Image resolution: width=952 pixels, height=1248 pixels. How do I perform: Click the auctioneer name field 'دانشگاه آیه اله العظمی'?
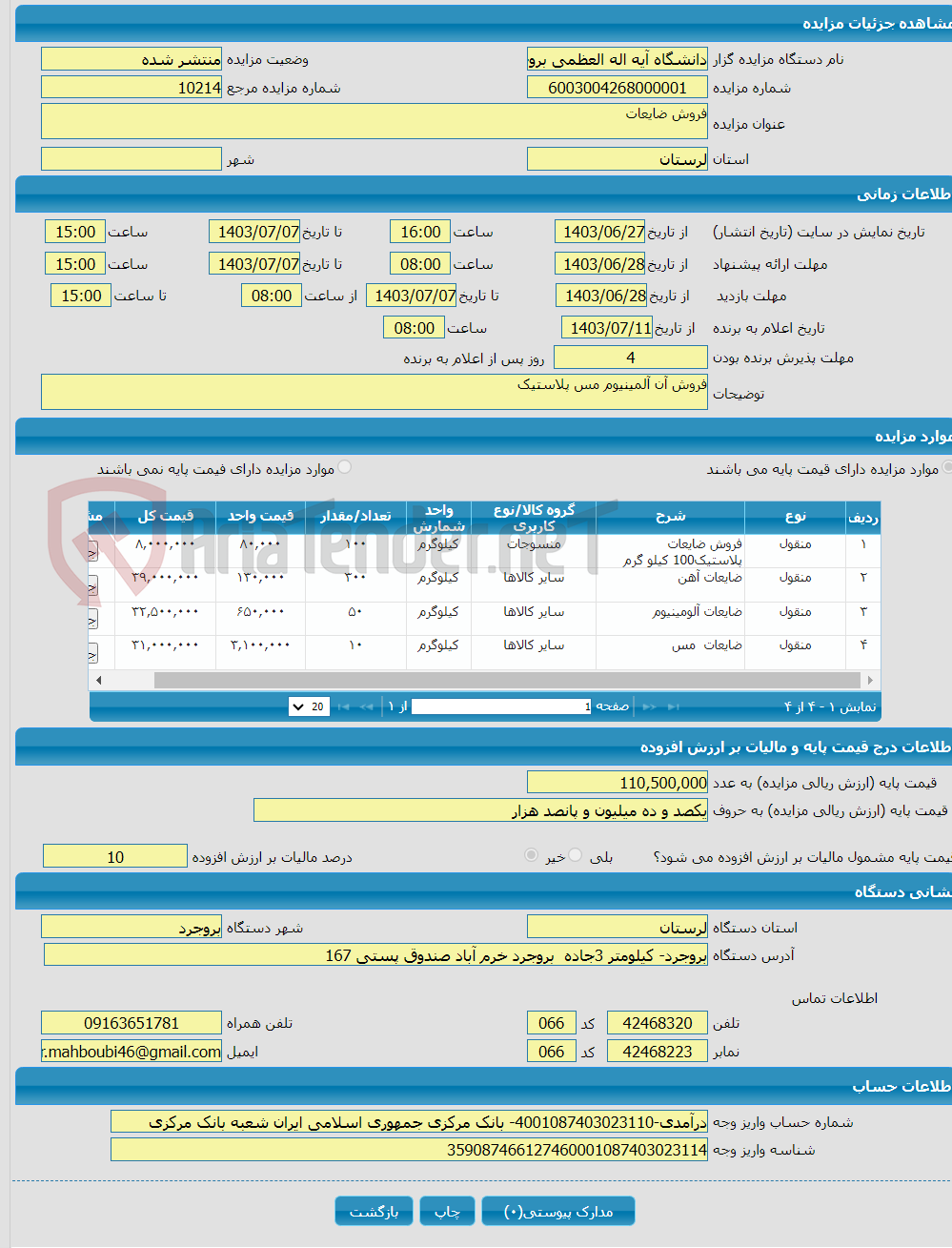click(x=618, y=59)
